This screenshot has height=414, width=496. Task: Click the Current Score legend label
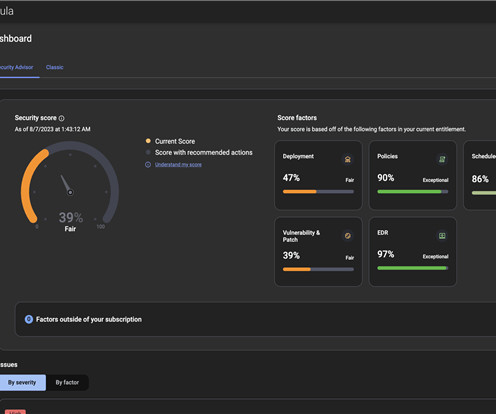(175, 141)
